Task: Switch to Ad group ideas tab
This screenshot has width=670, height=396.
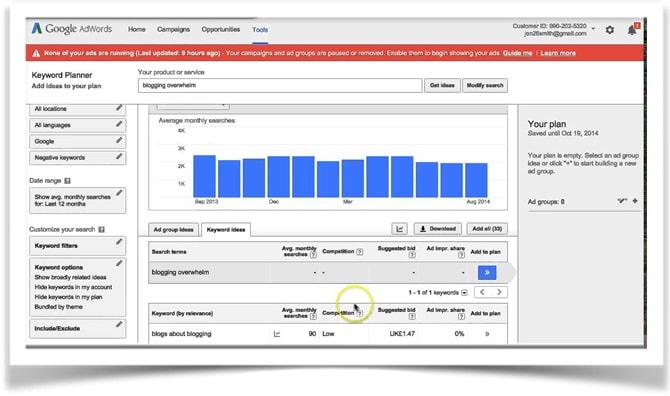Action: click(173, 230)
